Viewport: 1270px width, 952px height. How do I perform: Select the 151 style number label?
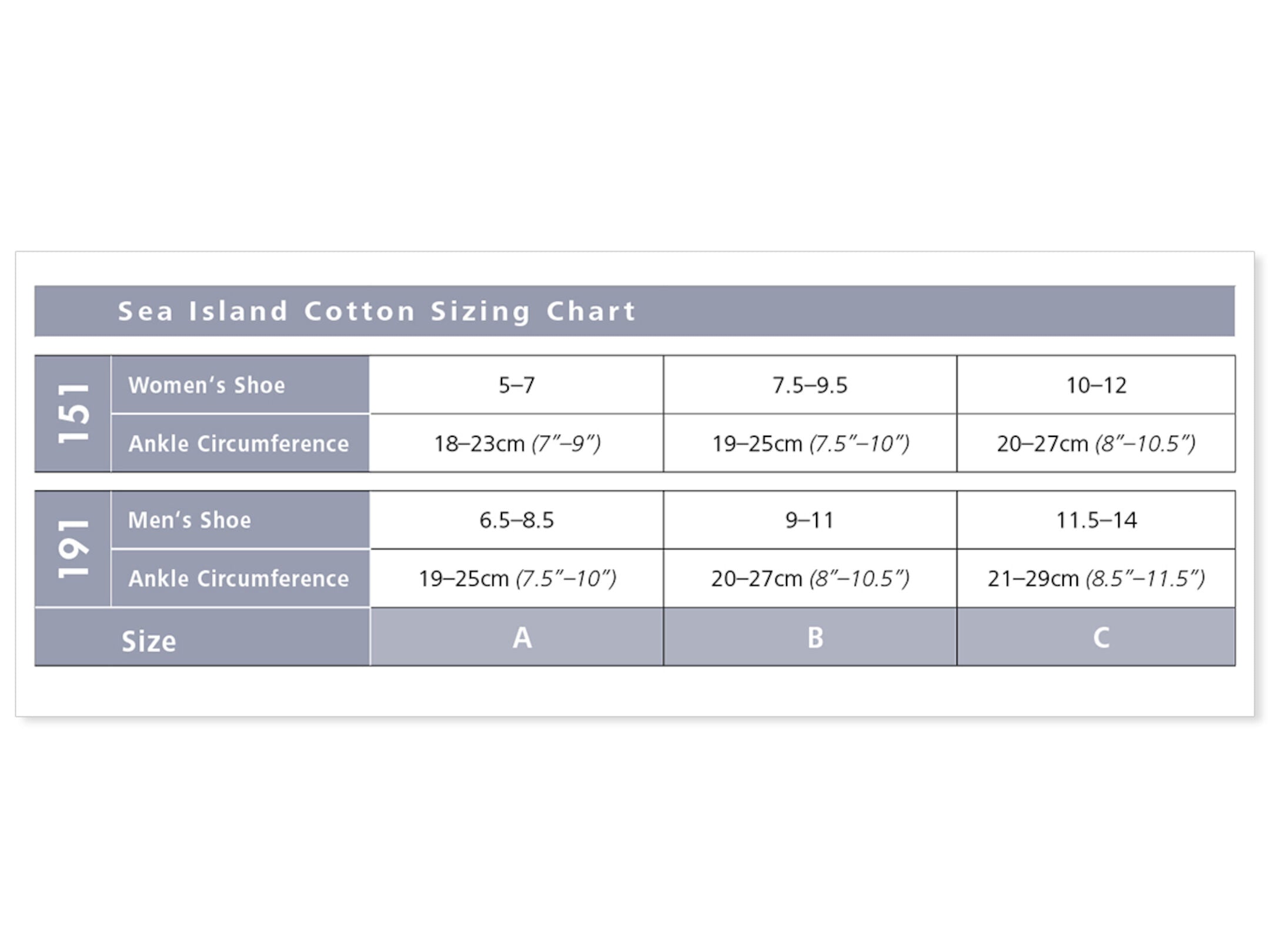tap(73, 413)
